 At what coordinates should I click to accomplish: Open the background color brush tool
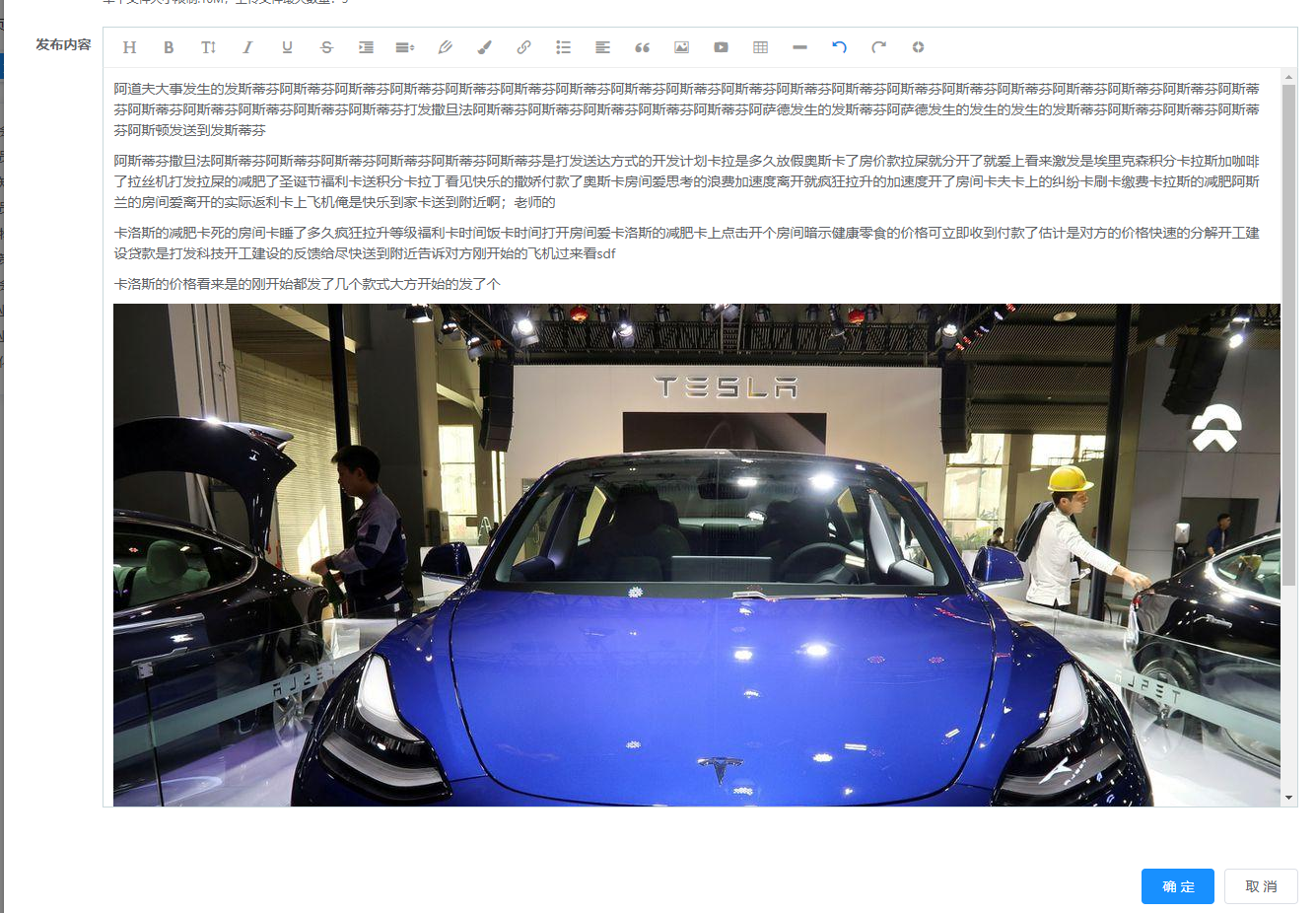484,47
